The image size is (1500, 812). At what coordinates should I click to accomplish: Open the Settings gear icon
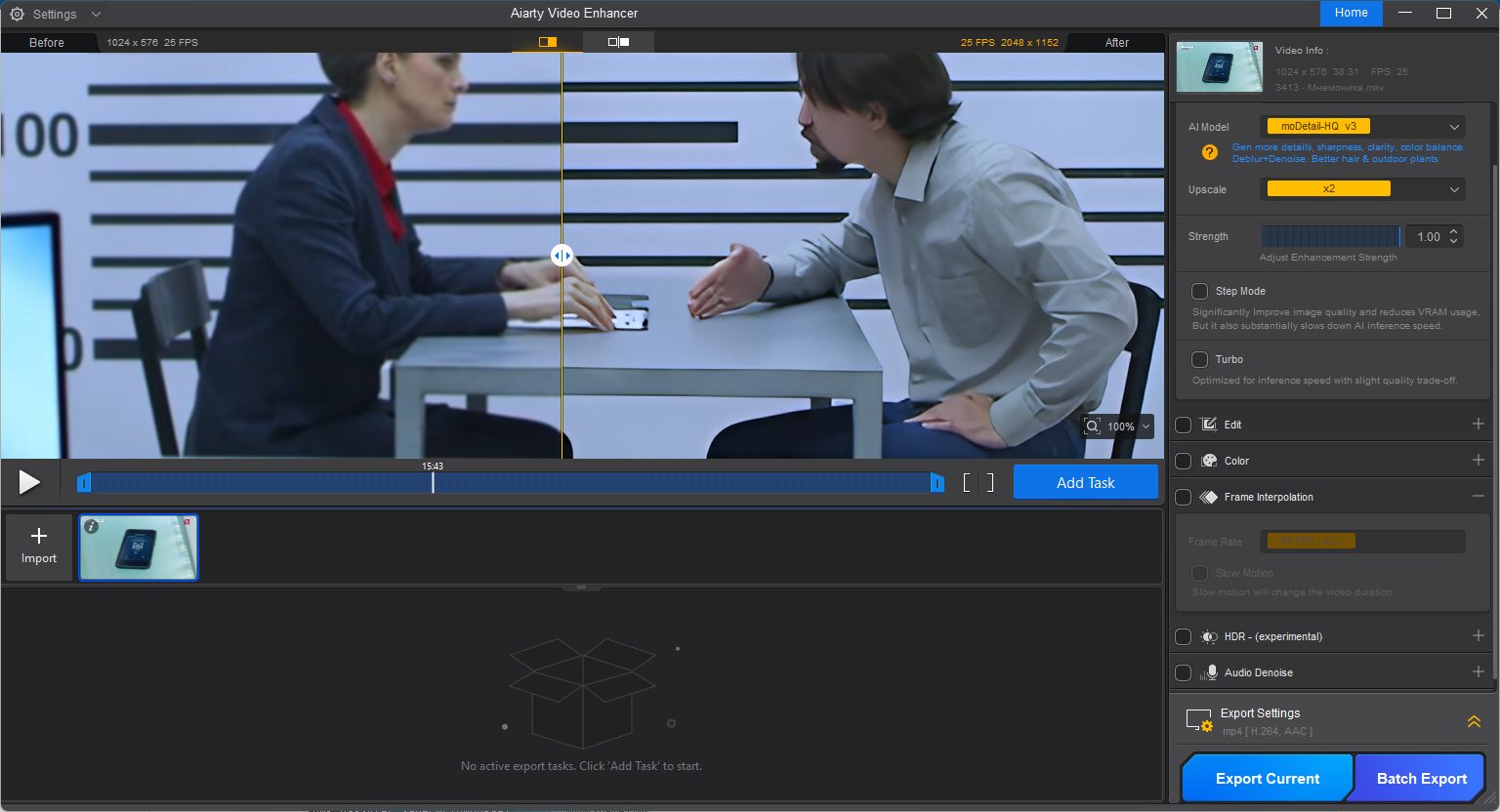(17, 14)
